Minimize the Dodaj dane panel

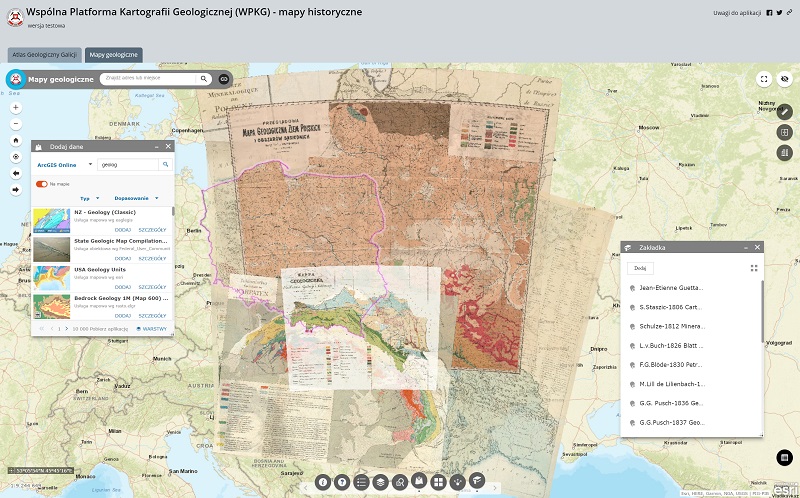157,146
